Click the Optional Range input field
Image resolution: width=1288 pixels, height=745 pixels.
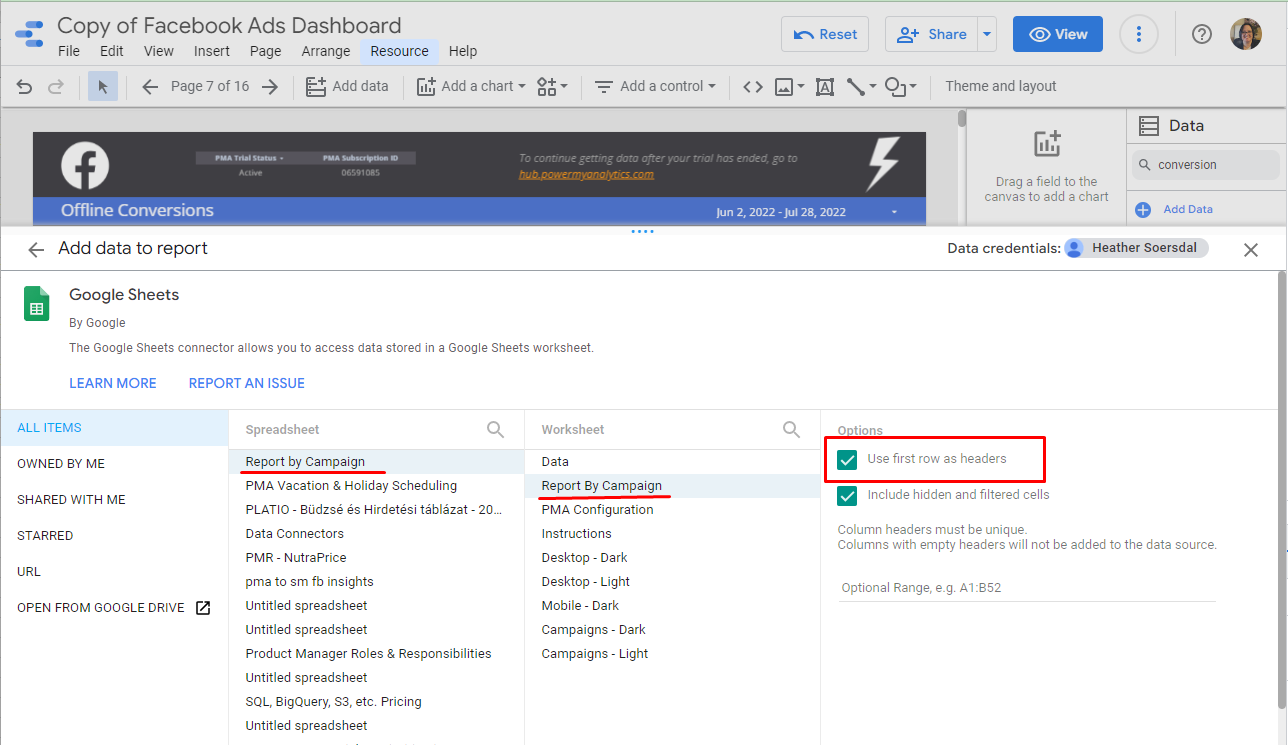coord(1026,588)
